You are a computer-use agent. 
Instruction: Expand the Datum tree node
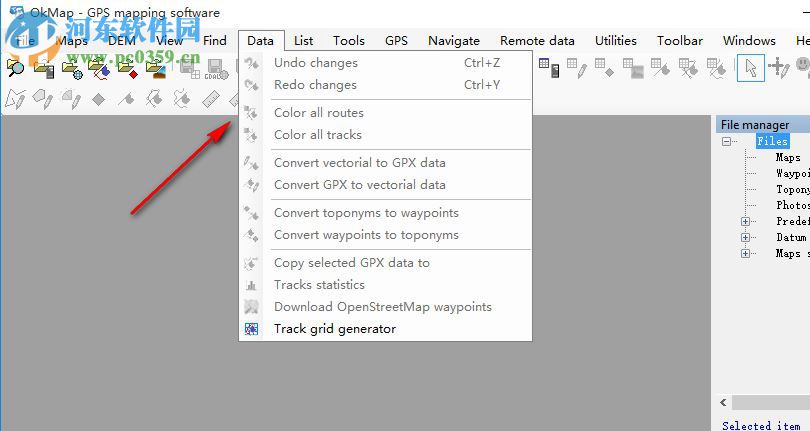[745, 237]
